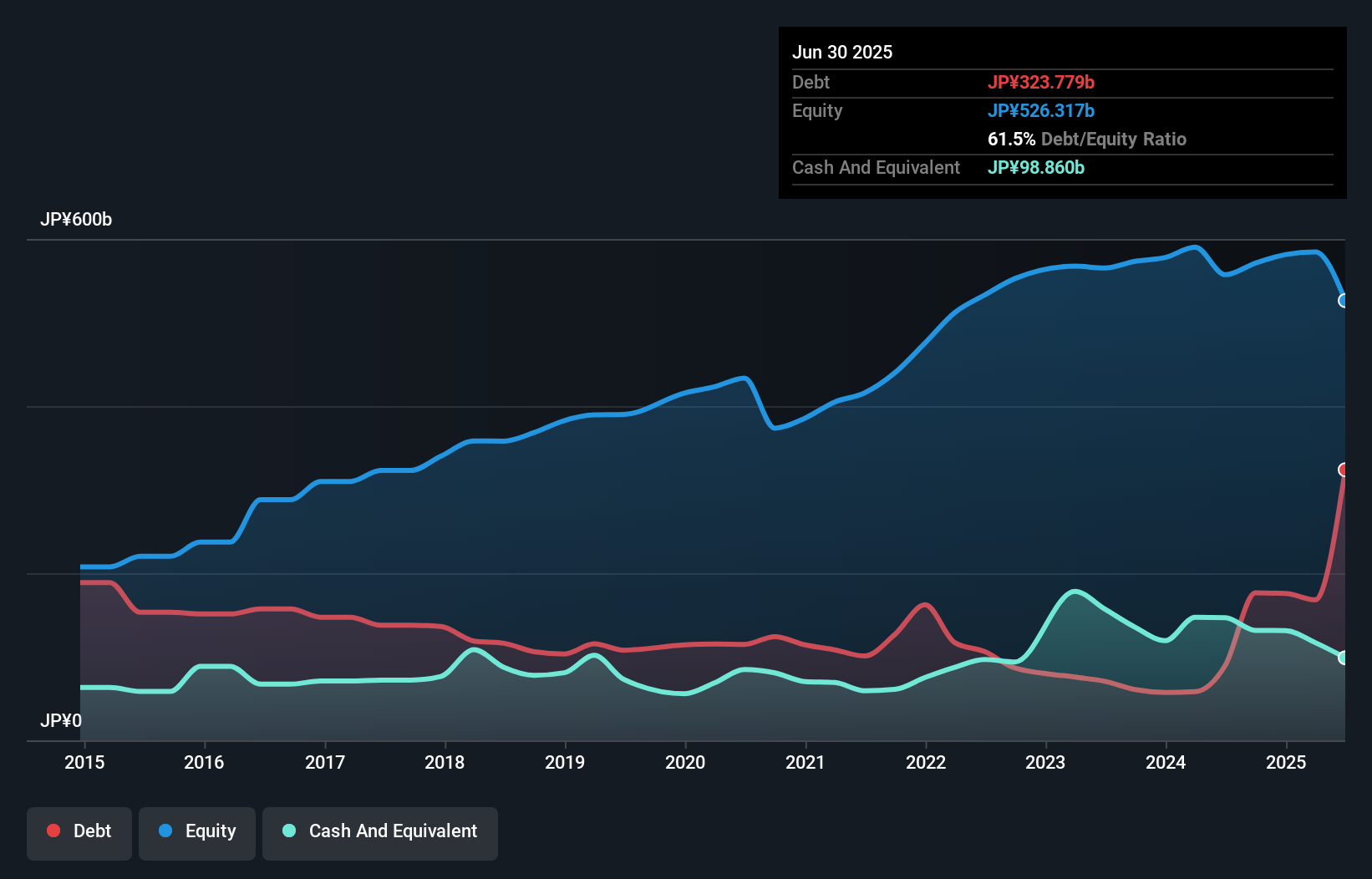Viewport: 1372px width, 879px height.
Task: Click the Debt value JP¥323.779b in tooltip
Action: 1041,82
